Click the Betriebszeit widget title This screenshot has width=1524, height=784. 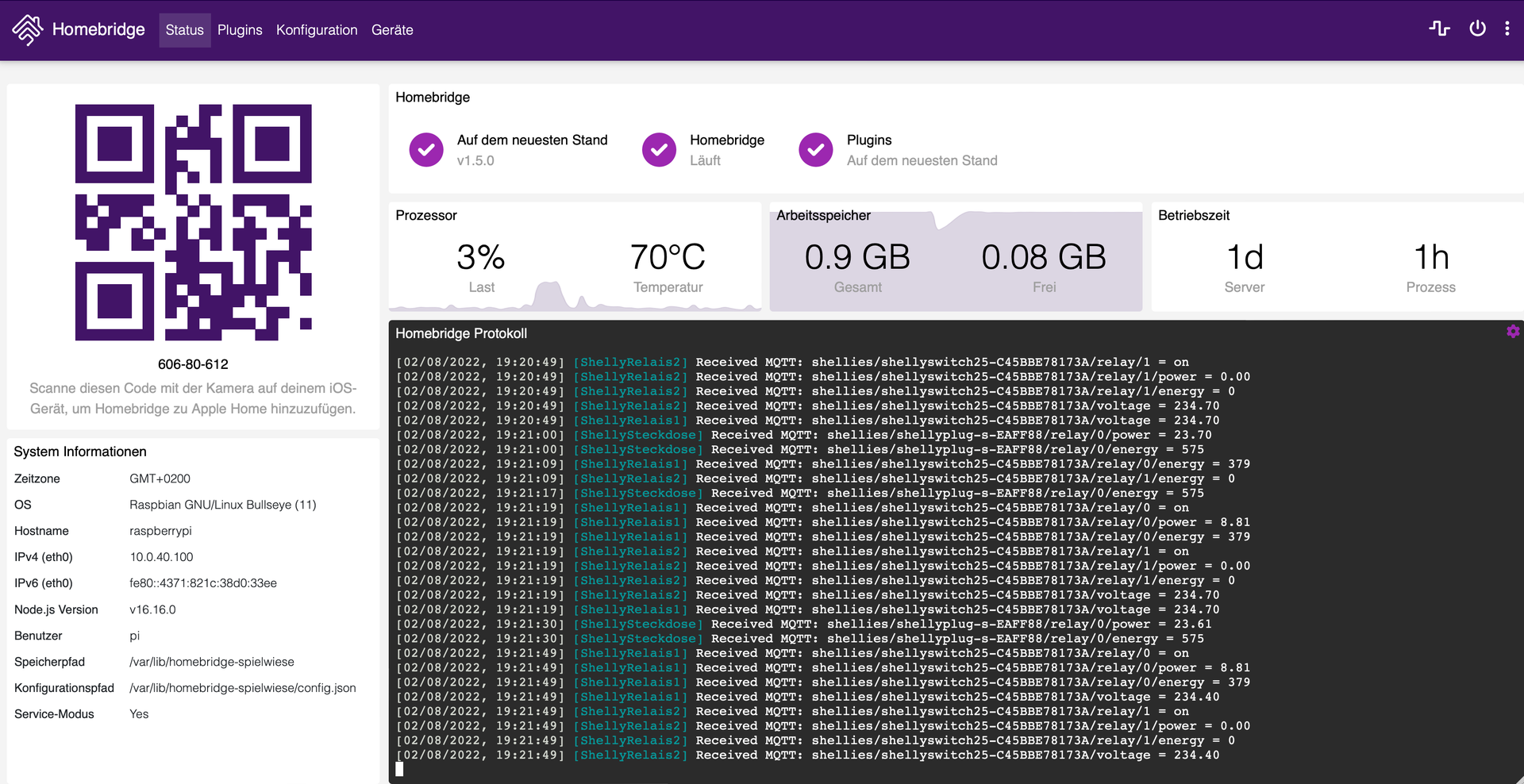(x=1194, y=215)
